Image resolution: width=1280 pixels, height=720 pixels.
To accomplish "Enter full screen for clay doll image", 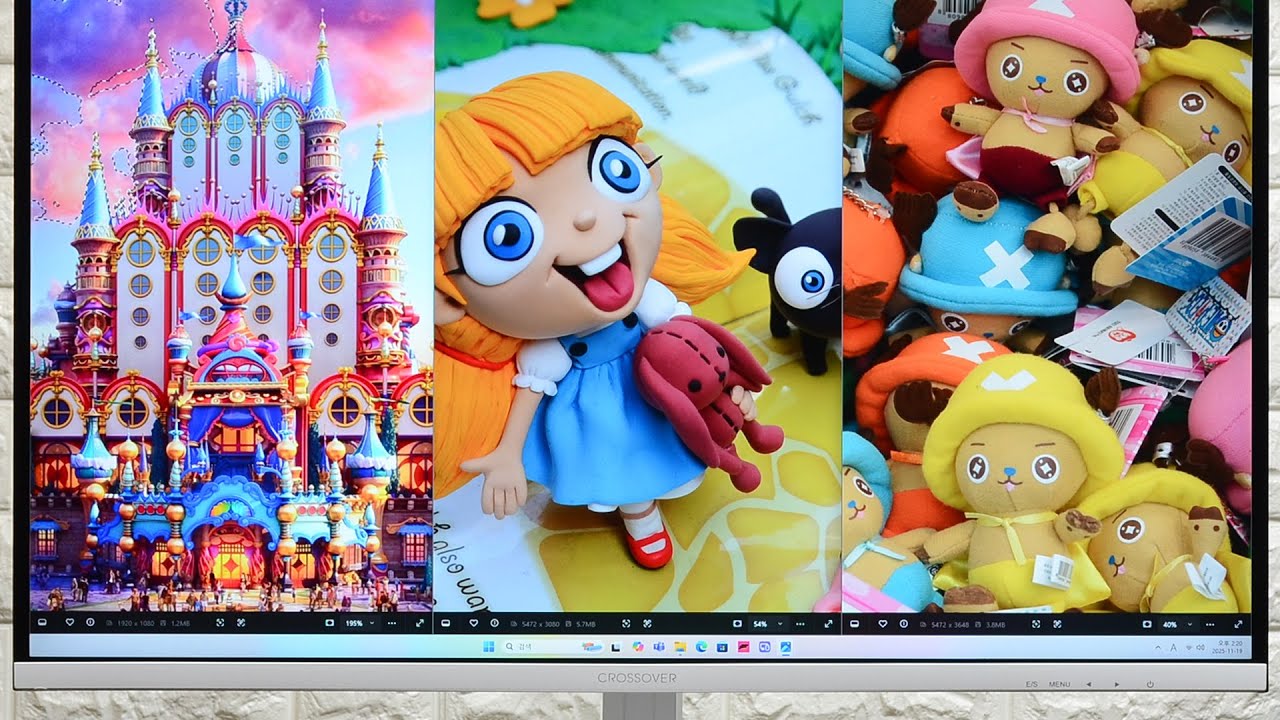I will [828, 624].
